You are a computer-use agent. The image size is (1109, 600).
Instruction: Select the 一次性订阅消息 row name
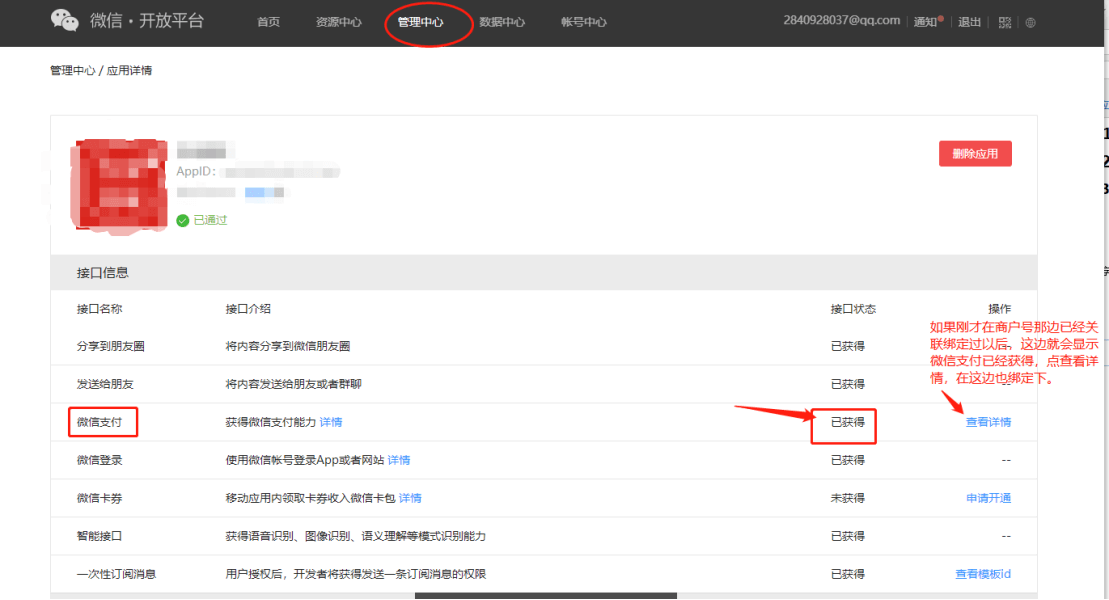(116, 574)
